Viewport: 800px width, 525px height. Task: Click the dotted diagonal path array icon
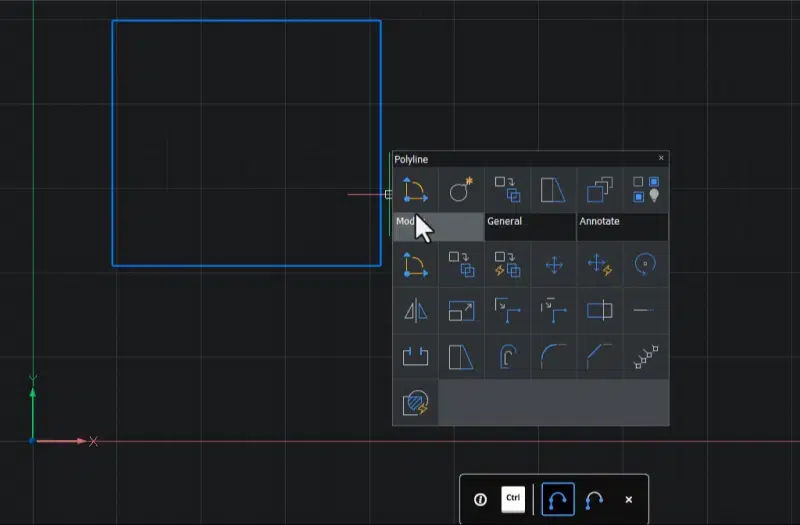point(645,357)
